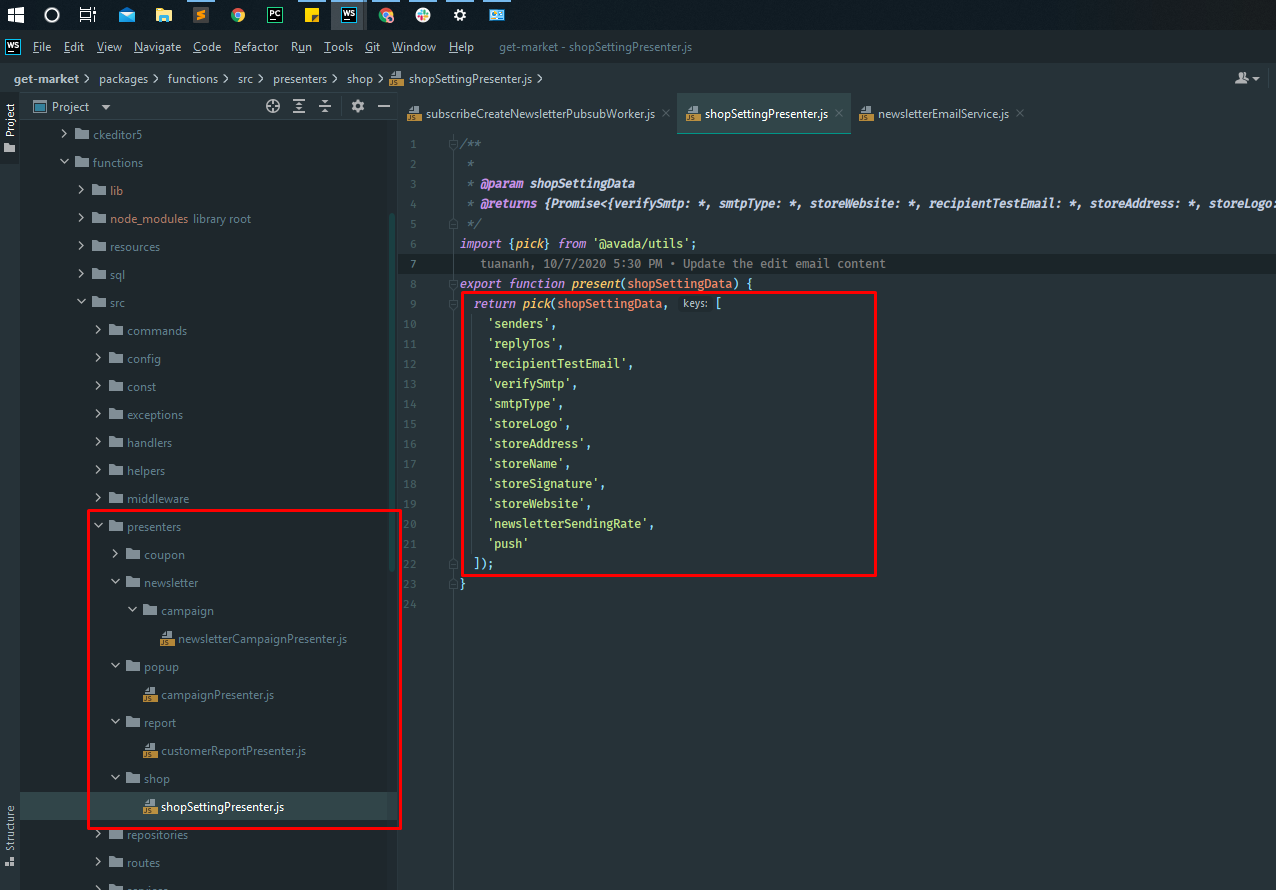Viewport: 1276px width, 890px height.
Task: Switch to newsletterEmailService.js tab
Action: 942,114
